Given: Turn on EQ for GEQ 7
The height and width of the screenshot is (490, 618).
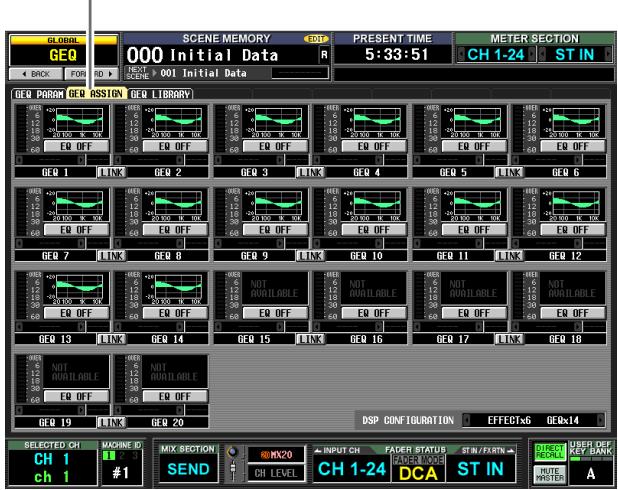Looking at the screenshot, I should (x=76, y=230).
